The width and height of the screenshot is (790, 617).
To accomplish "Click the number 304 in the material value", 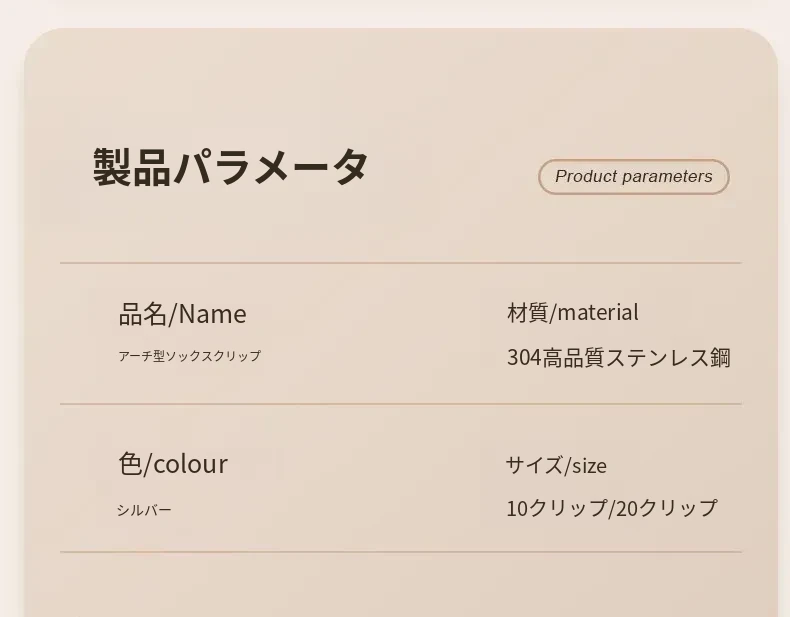I will [x=524, y=358].
